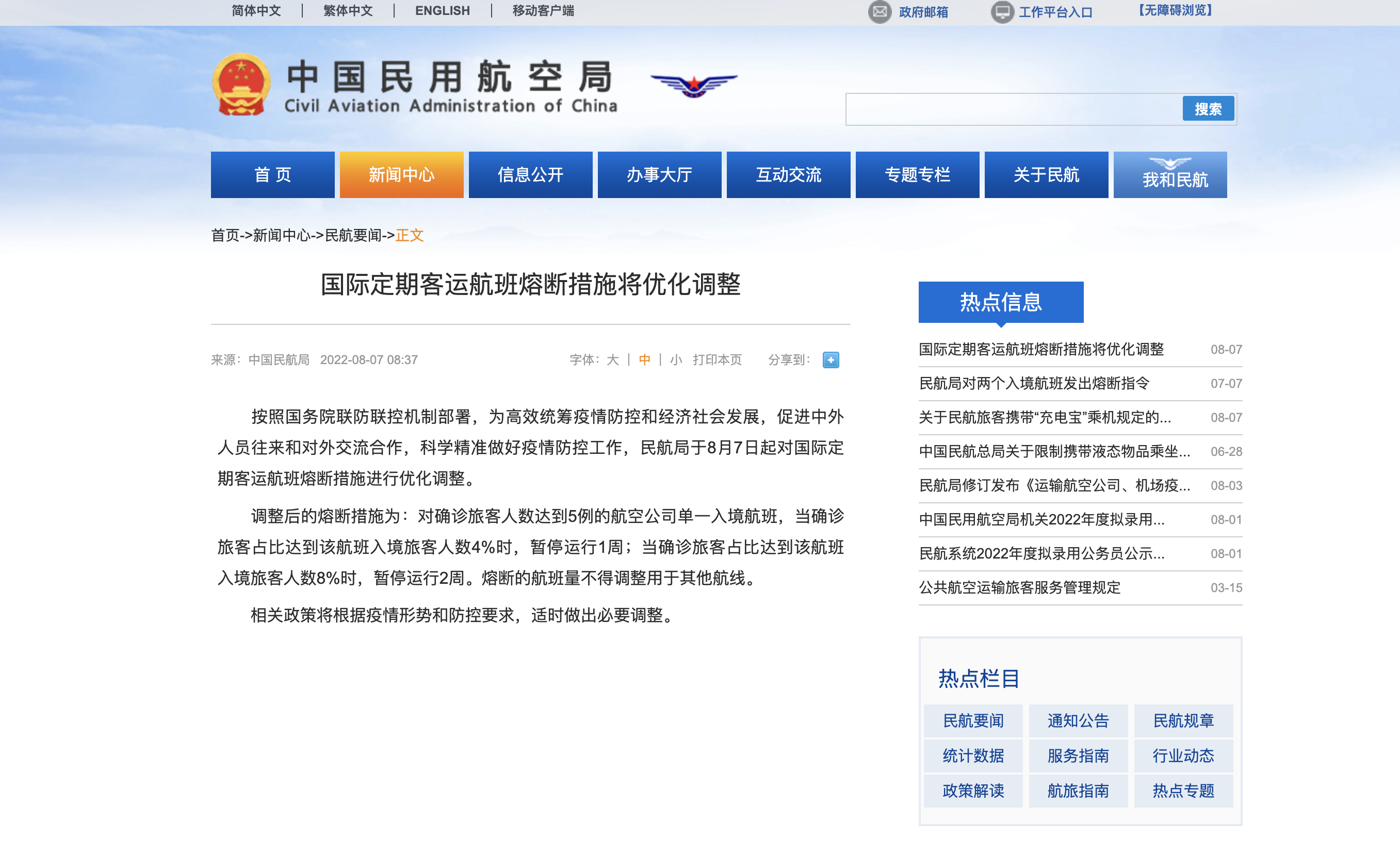Click 民航要闻 in the breadcrumb
Screen dimensions: 1400x853
pos(353,235)
